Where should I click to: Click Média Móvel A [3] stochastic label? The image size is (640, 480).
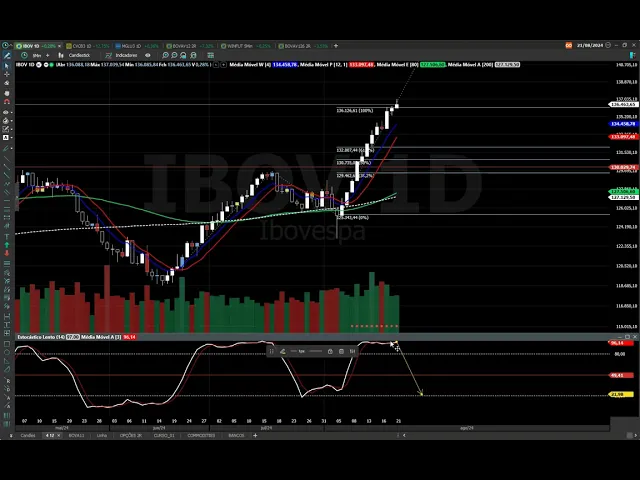click(101, 337)
